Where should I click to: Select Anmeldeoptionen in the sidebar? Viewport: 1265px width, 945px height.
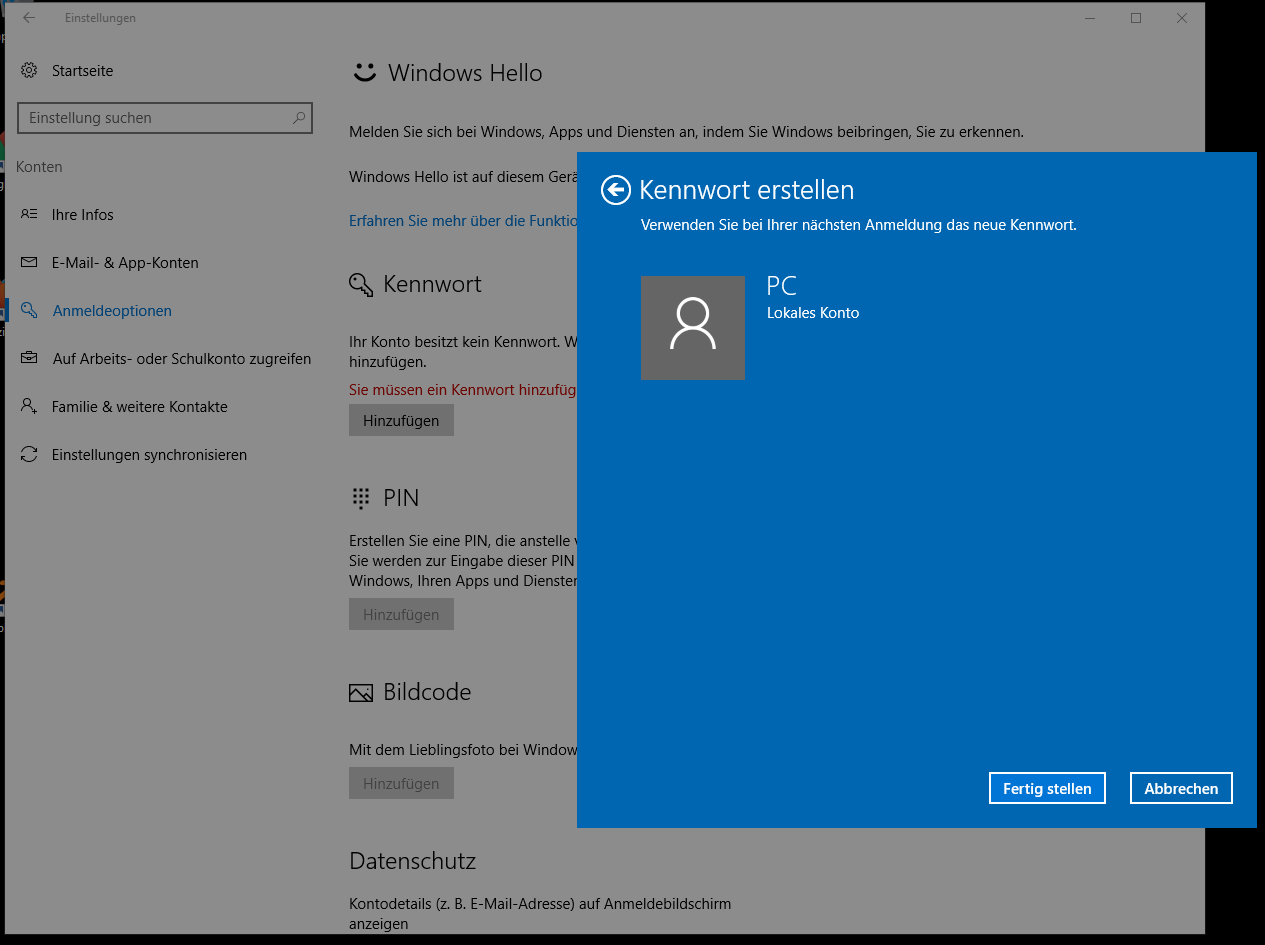point(96,311)
